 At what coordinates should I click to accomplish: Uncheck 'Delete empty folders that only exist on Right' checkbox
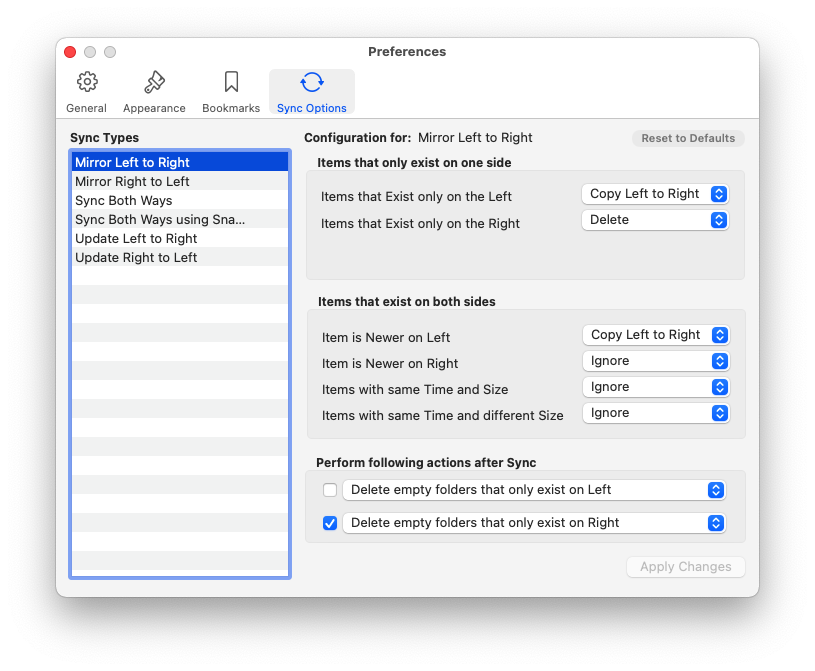tap(330, 523)
